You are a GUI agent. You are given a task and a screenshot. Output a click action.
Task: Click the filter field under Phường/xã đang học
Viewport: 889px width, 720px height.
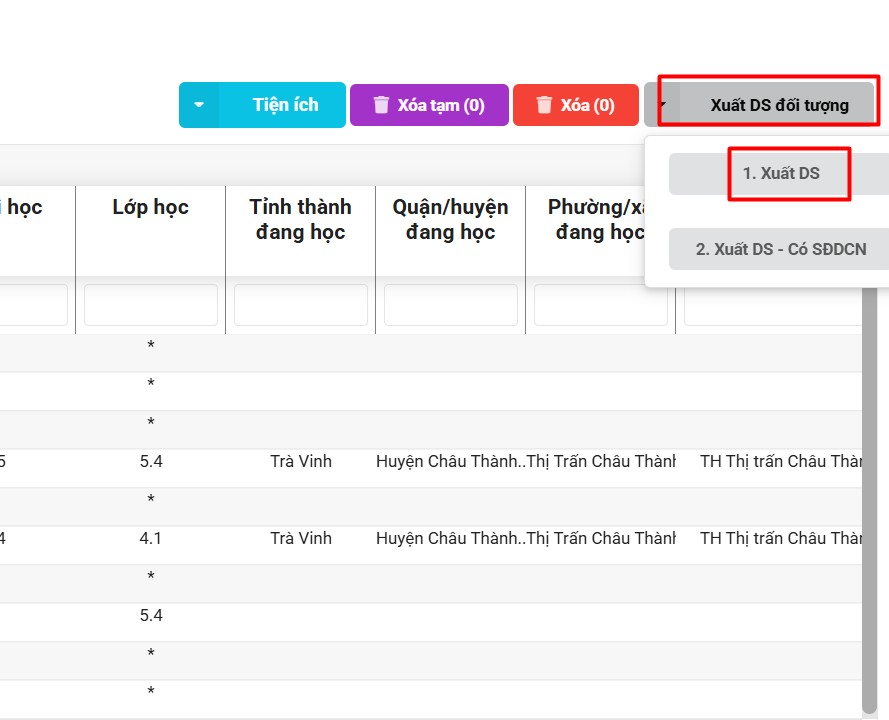[600, 305]
